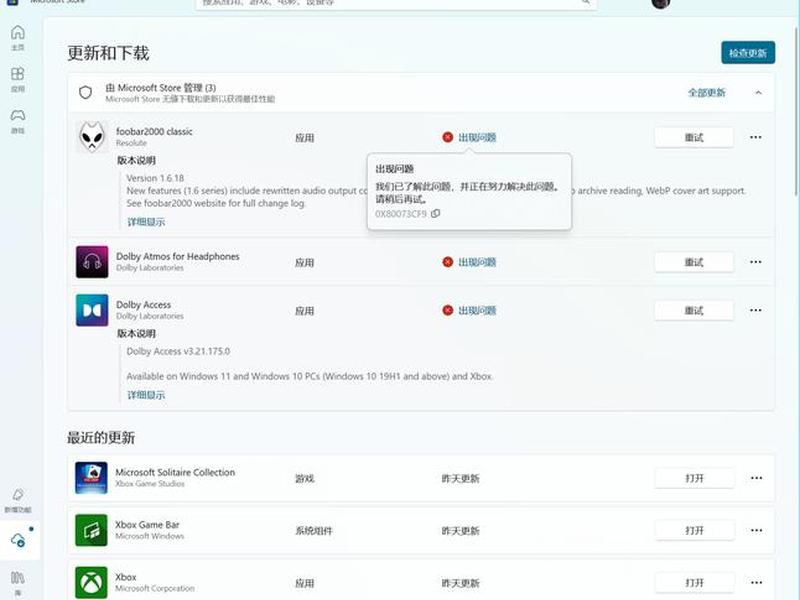Click the Xbox Game Bar icon

click(x=91, y=530)
